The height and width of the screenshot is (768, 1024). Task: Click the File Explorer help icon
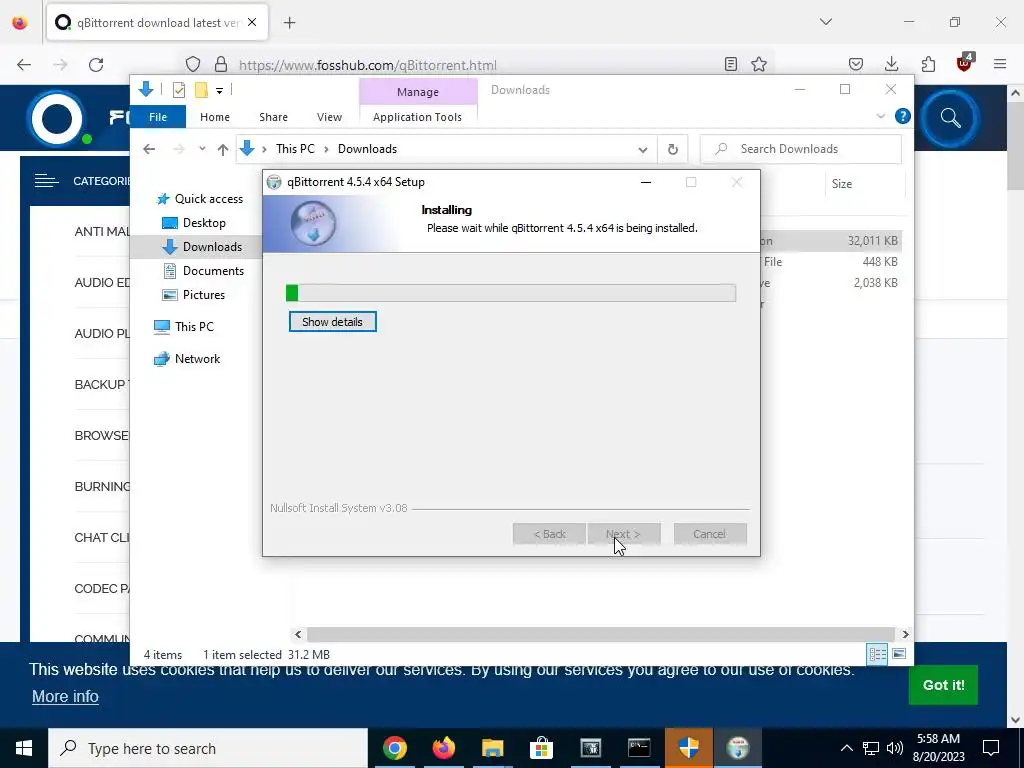903,116
